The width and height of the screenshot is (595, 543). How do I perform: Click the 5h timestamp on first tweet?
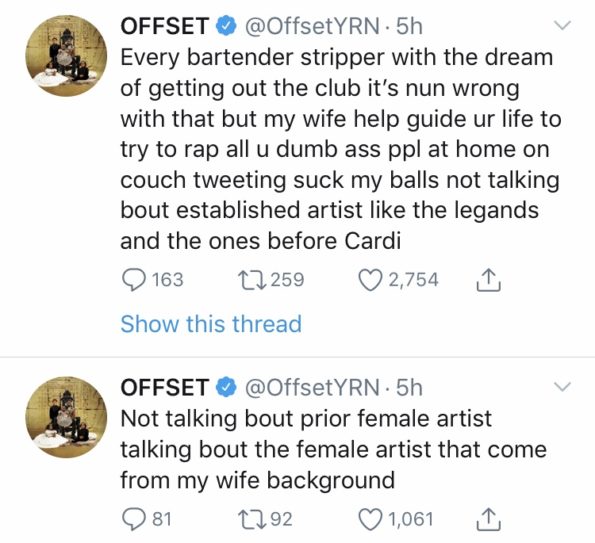(x=409, y=26)
